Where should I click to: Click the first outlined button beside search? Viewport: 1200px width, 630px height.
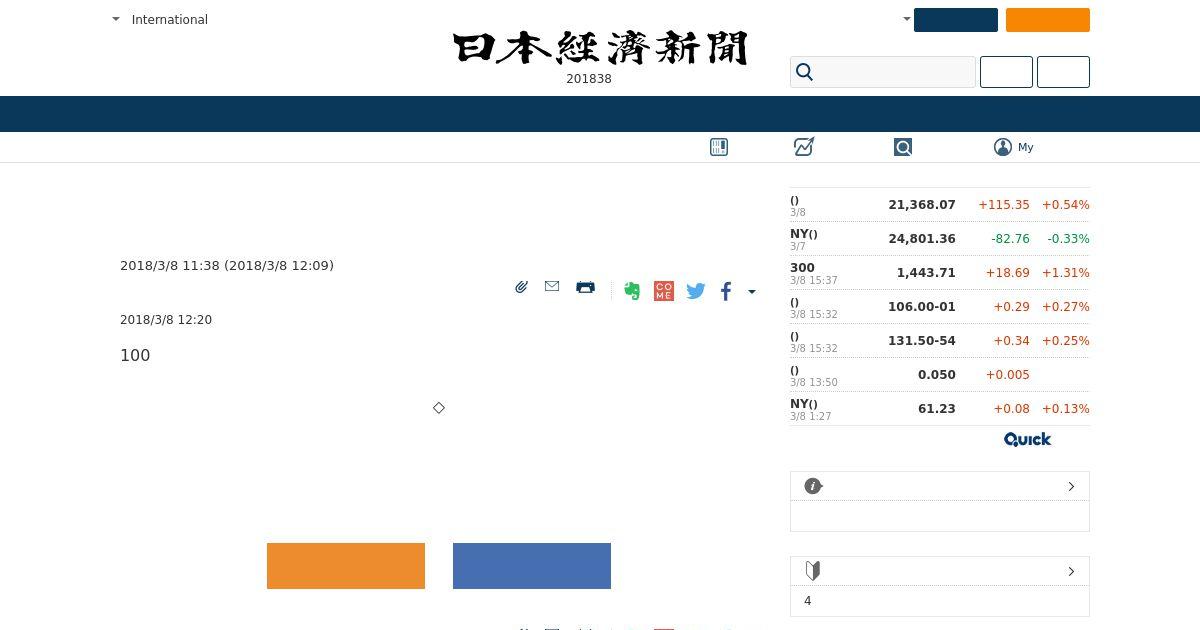[1006, 72]
